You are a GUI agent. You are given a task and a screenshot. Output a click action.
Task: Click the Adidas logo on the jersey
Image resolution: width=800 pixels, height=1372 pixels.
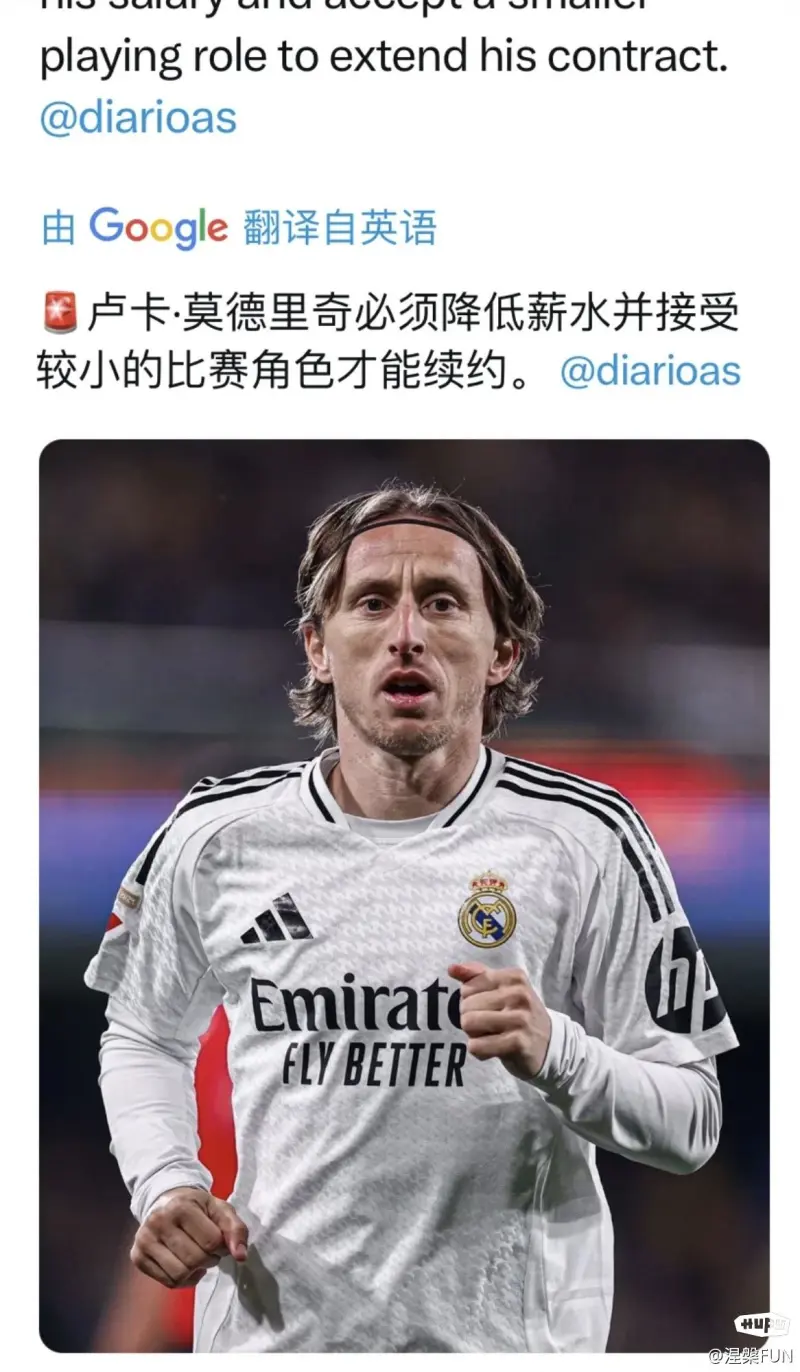tap(277, 918)
